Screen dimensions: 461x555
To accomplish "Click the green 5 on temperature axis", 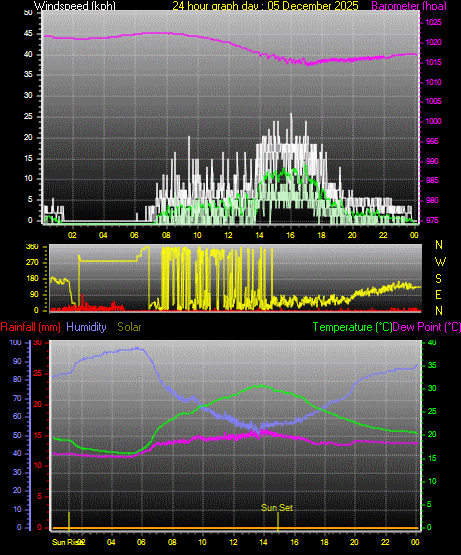I will tap(429, 504).
